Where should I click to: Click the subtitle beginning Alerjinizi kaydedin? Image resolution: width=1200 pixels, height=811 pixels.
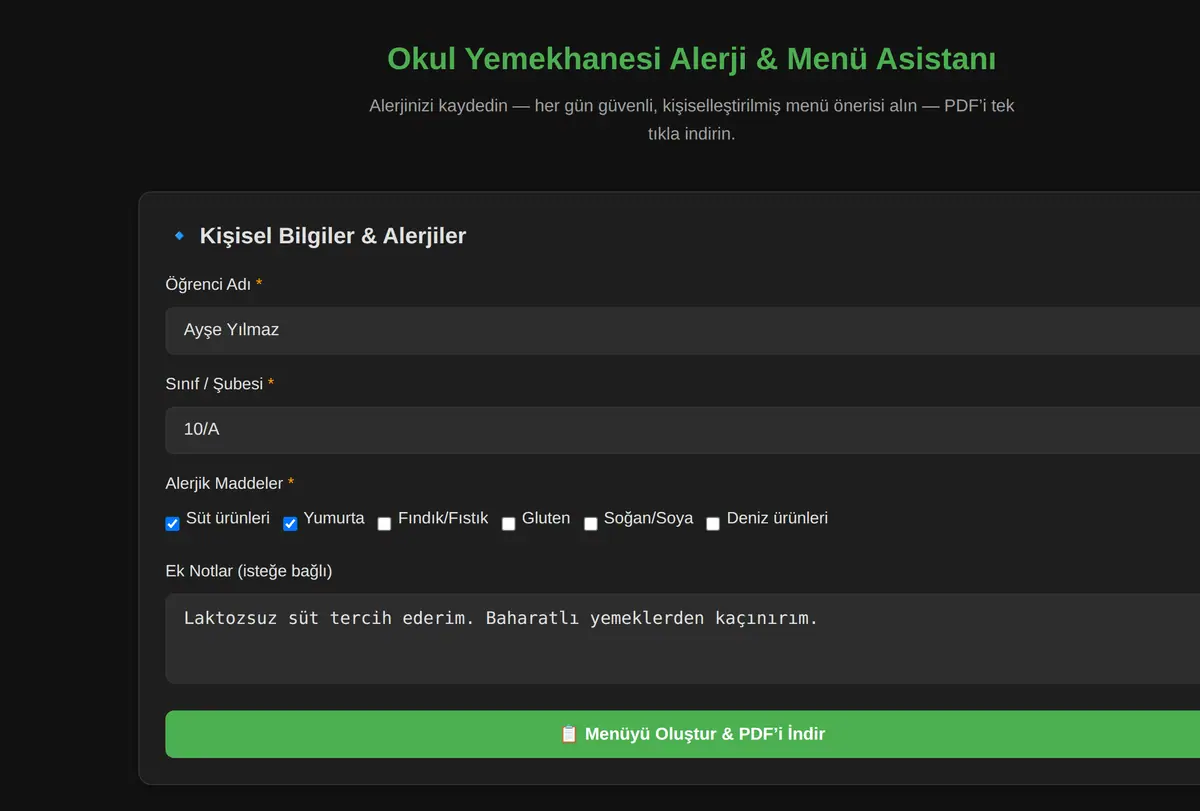pos(691,119)
